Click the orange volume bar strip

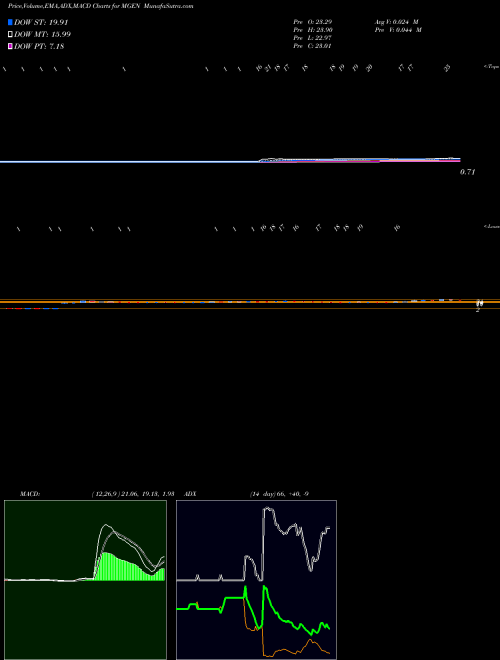point(250,304)
